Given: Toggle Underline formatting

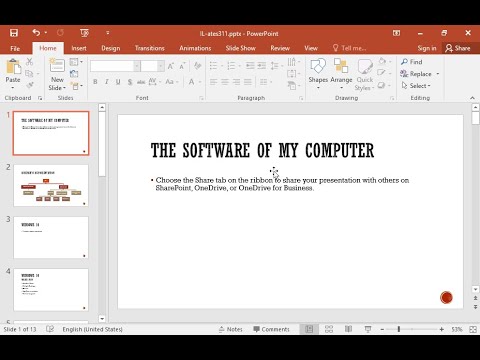Looking at the screenshot, I should 118,82.
